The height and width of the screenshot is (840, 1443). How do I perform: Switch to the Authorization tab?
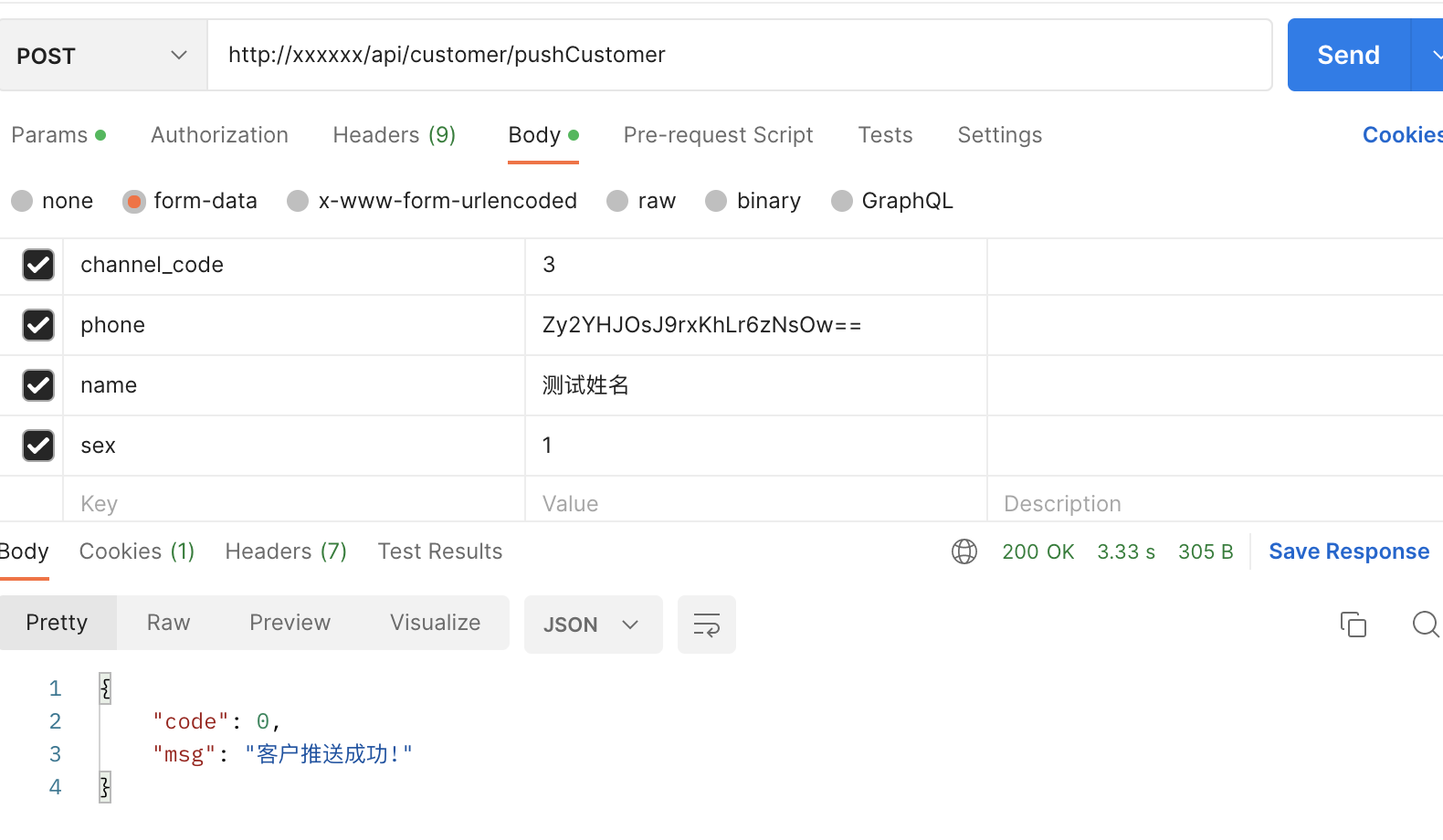[219, 135]
